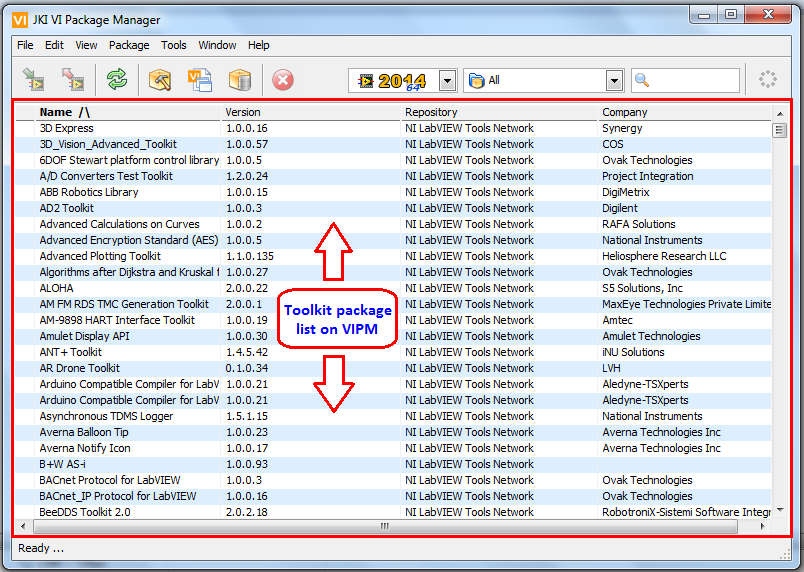The image size is (804, 572).
Task: Select the Averna Balloon Tip package
Action: (393, 432)
